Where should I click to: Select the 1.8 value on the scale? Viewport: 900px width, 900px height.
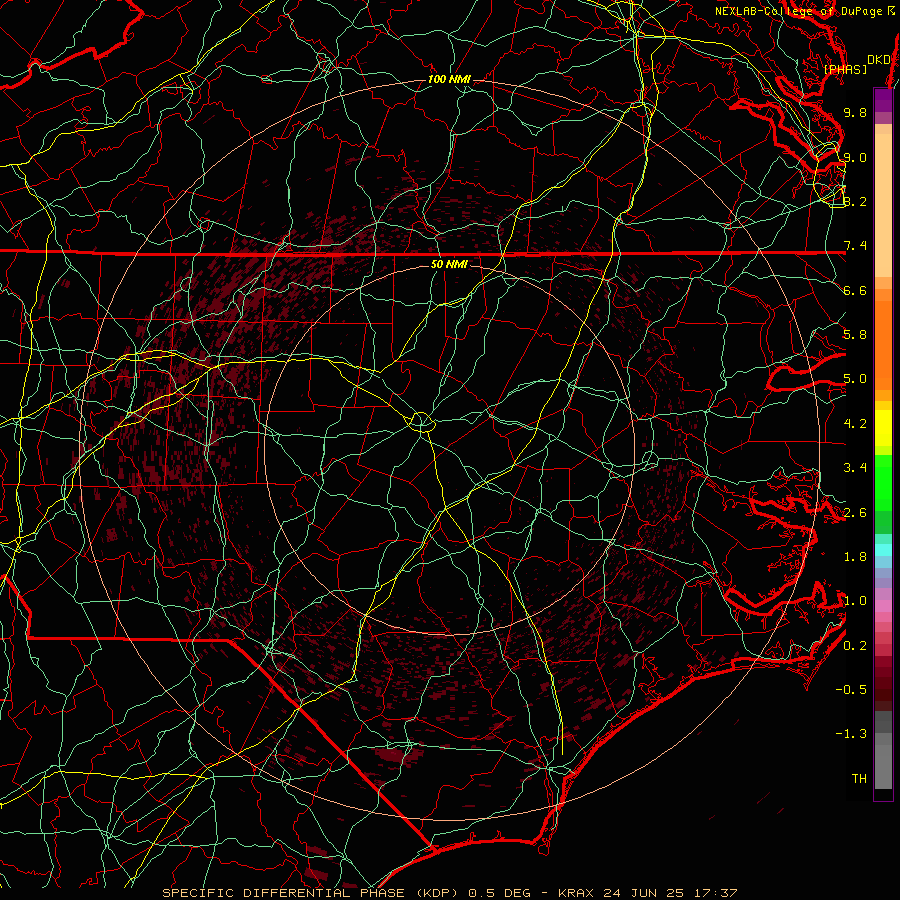coord(855,557)
